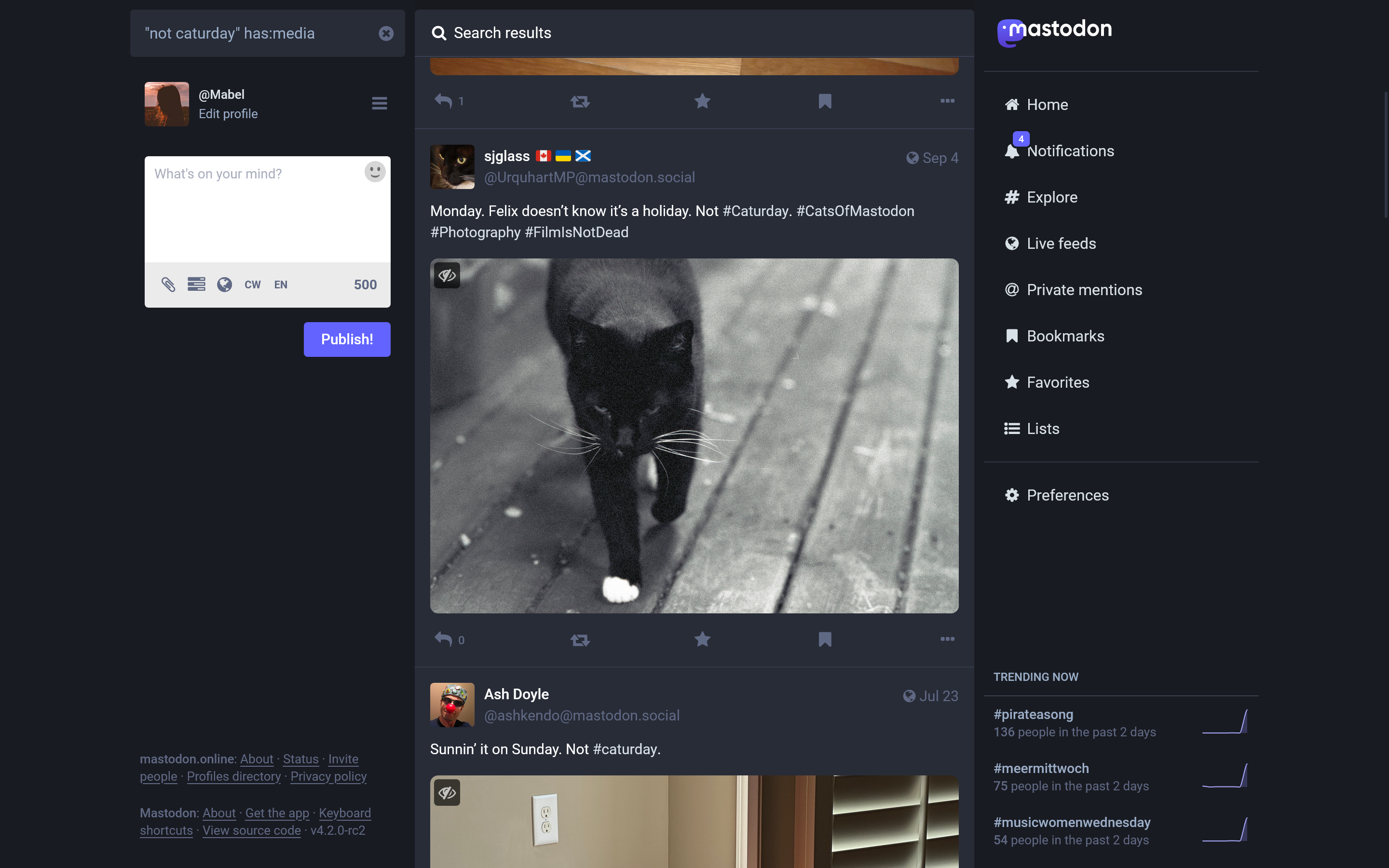Bookmark sjglass's Monday post
Viewport: 1389px width, 868px height.
(825, 639)
